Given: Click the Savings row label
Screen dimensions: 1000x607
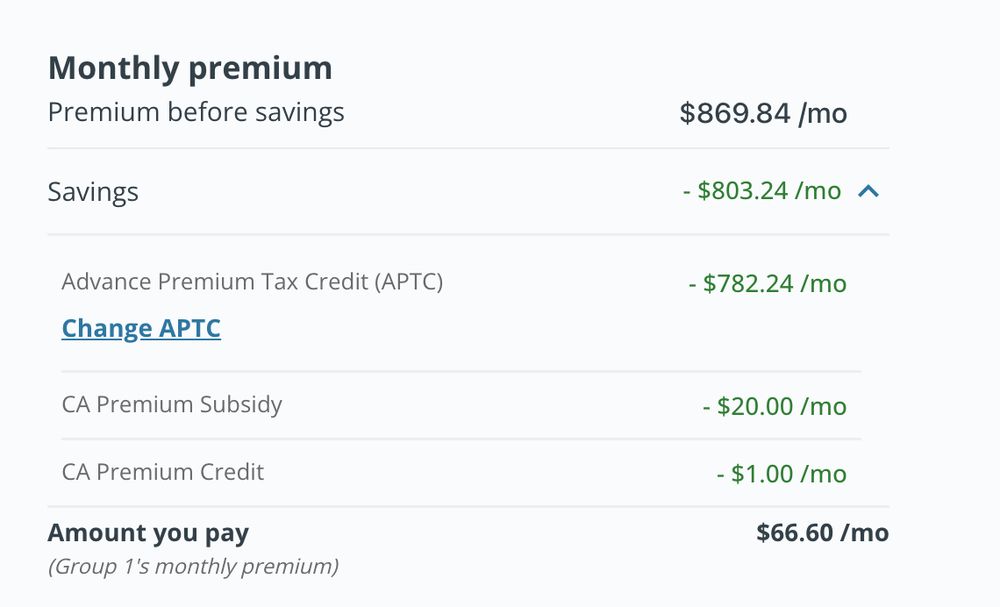Looking at the screenshot, I should [93, 191].
